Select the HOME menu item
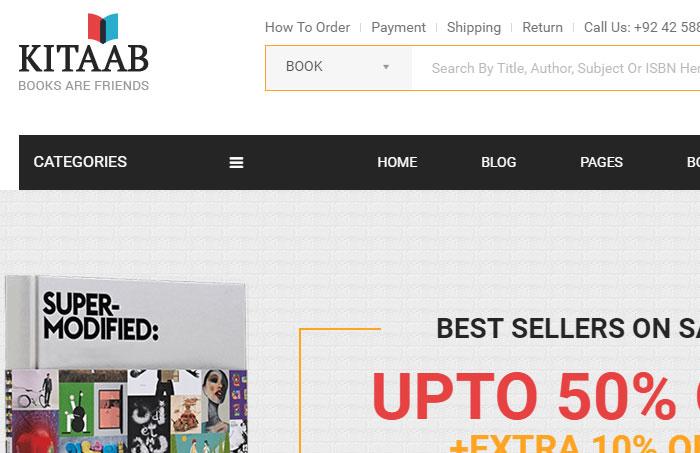The height and width of the screenshot is (453, 700). click(x=397, y=162)
